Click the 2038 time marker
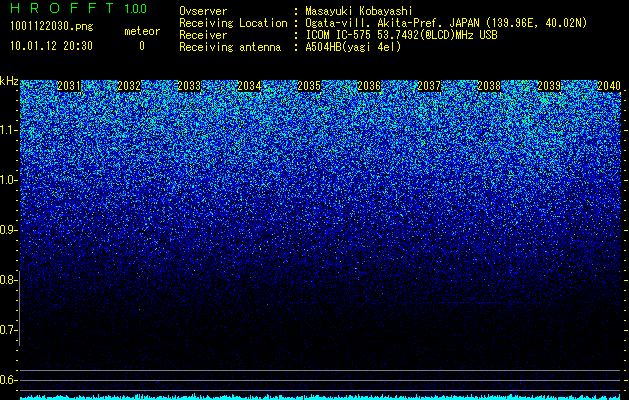Viewport: 629px width, 400px height. point(489,86)
